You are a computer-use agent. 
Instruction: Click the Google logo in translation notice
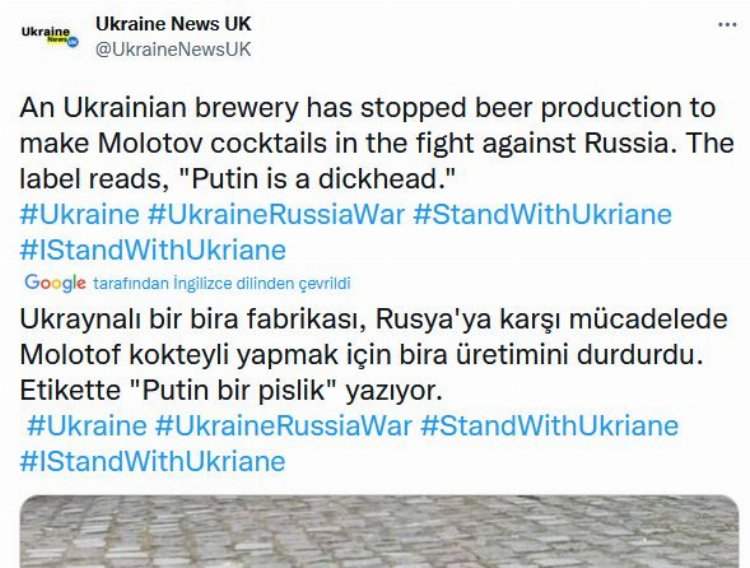coord(55,283)
